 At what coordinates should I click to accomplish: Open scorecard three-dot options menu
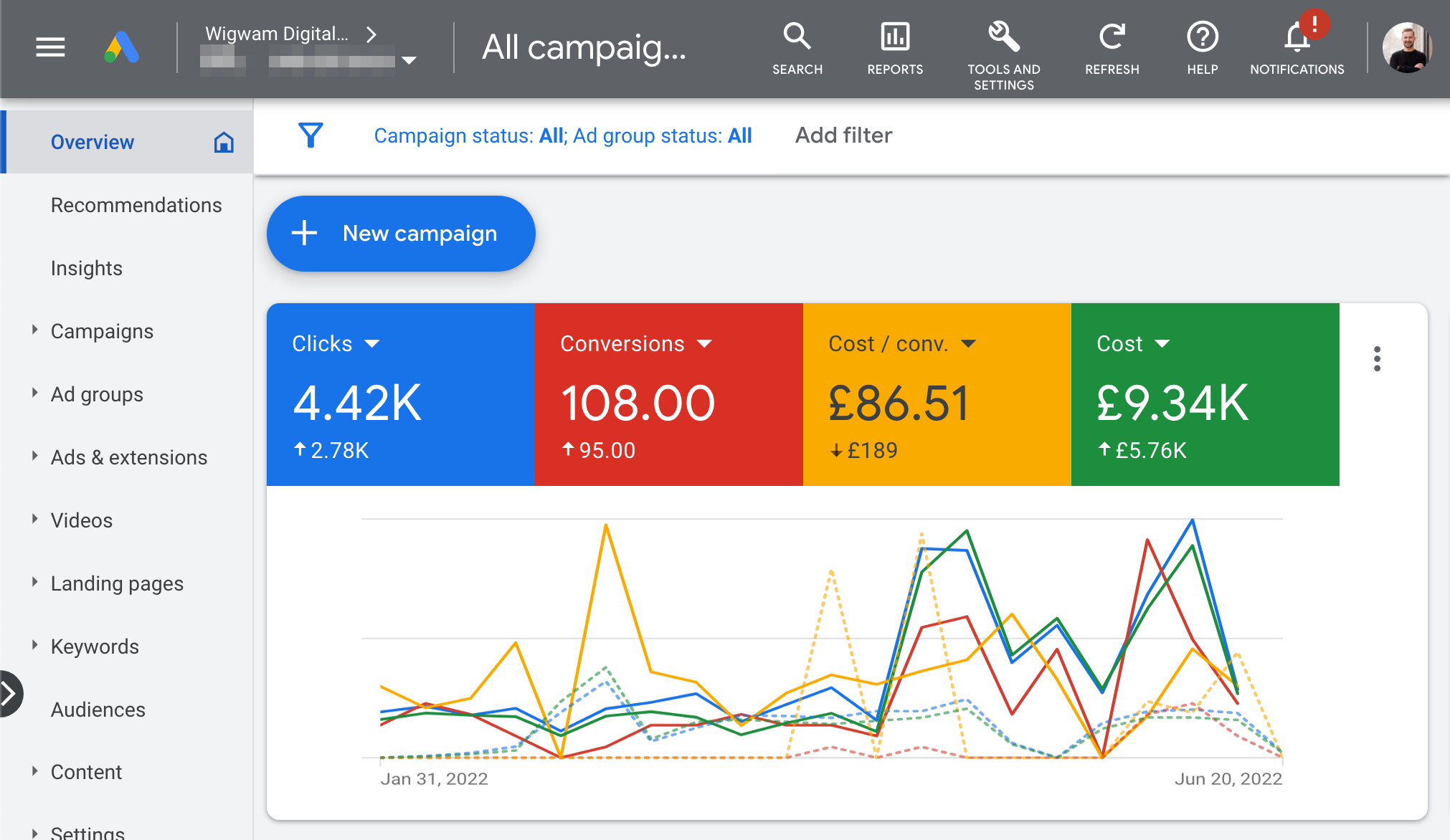pyautogui.click(x=1377, y=358)
